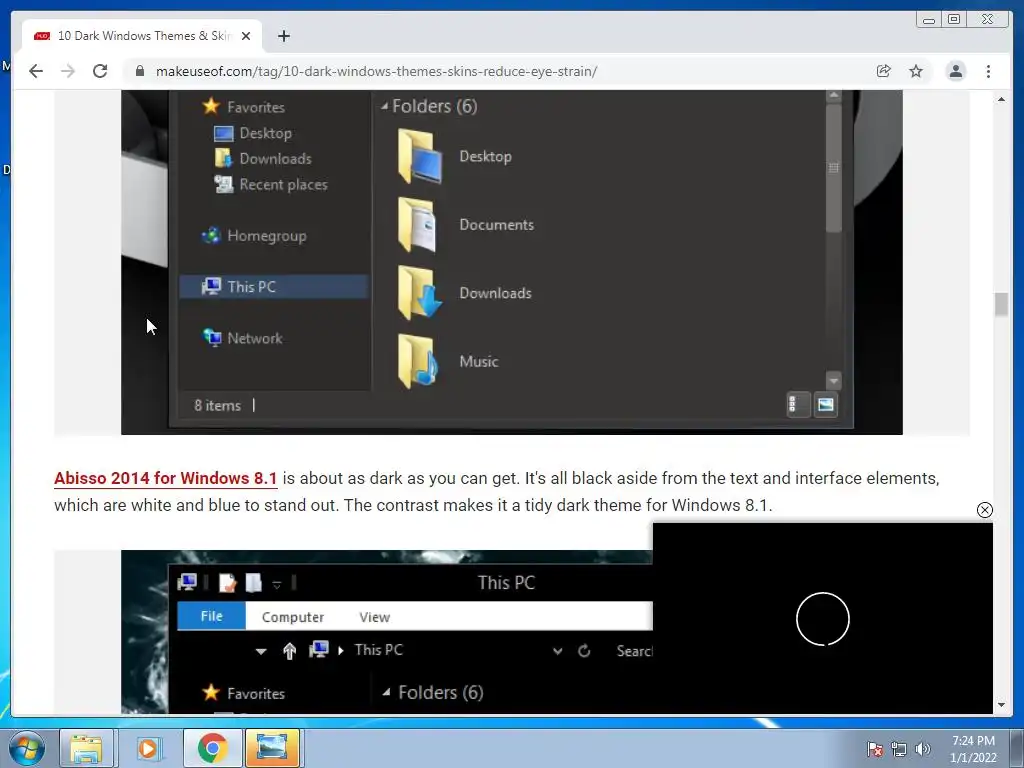Bookmark this page with star
Image resolution: width=1024 pixels, height=768 pixels.
coord(916,71)
